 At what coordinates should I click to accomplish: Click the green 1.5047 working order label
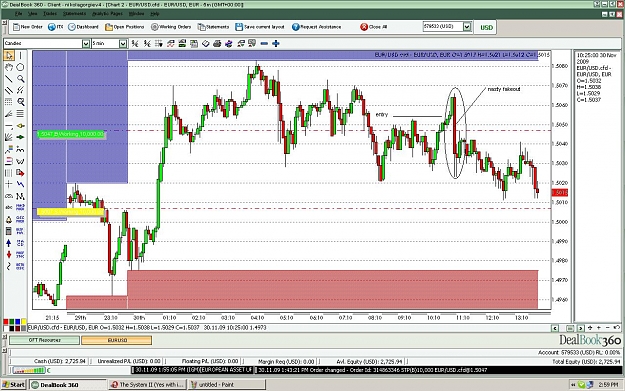tap(71, 134)
